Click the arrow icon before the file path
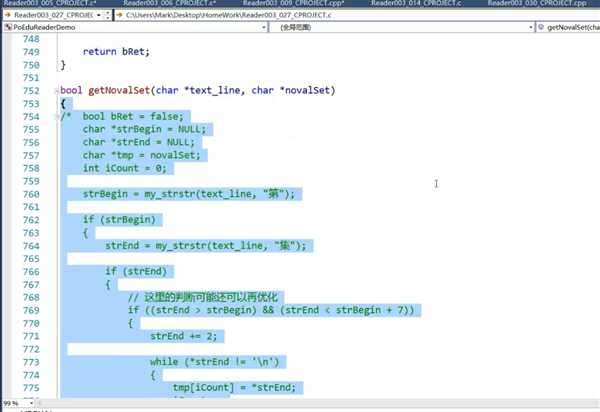The height and width of the screenshot is (412, 600). tap(119, 15)
